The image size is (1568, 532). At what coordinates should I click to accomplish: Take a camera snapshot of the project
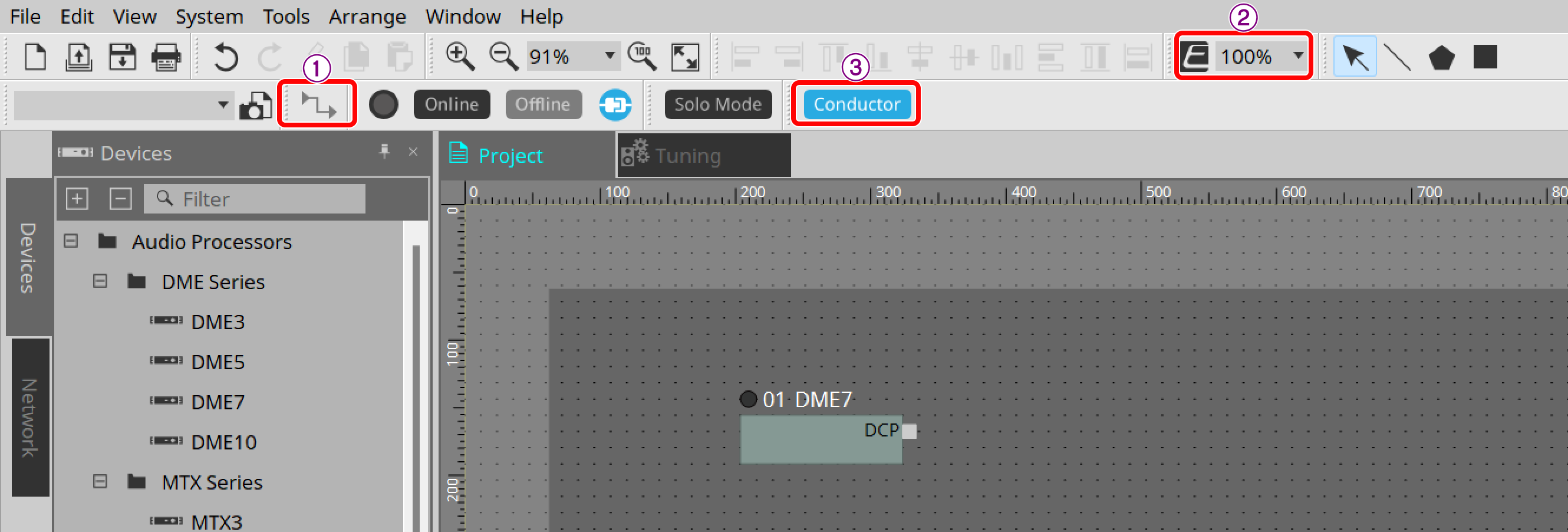256,105
